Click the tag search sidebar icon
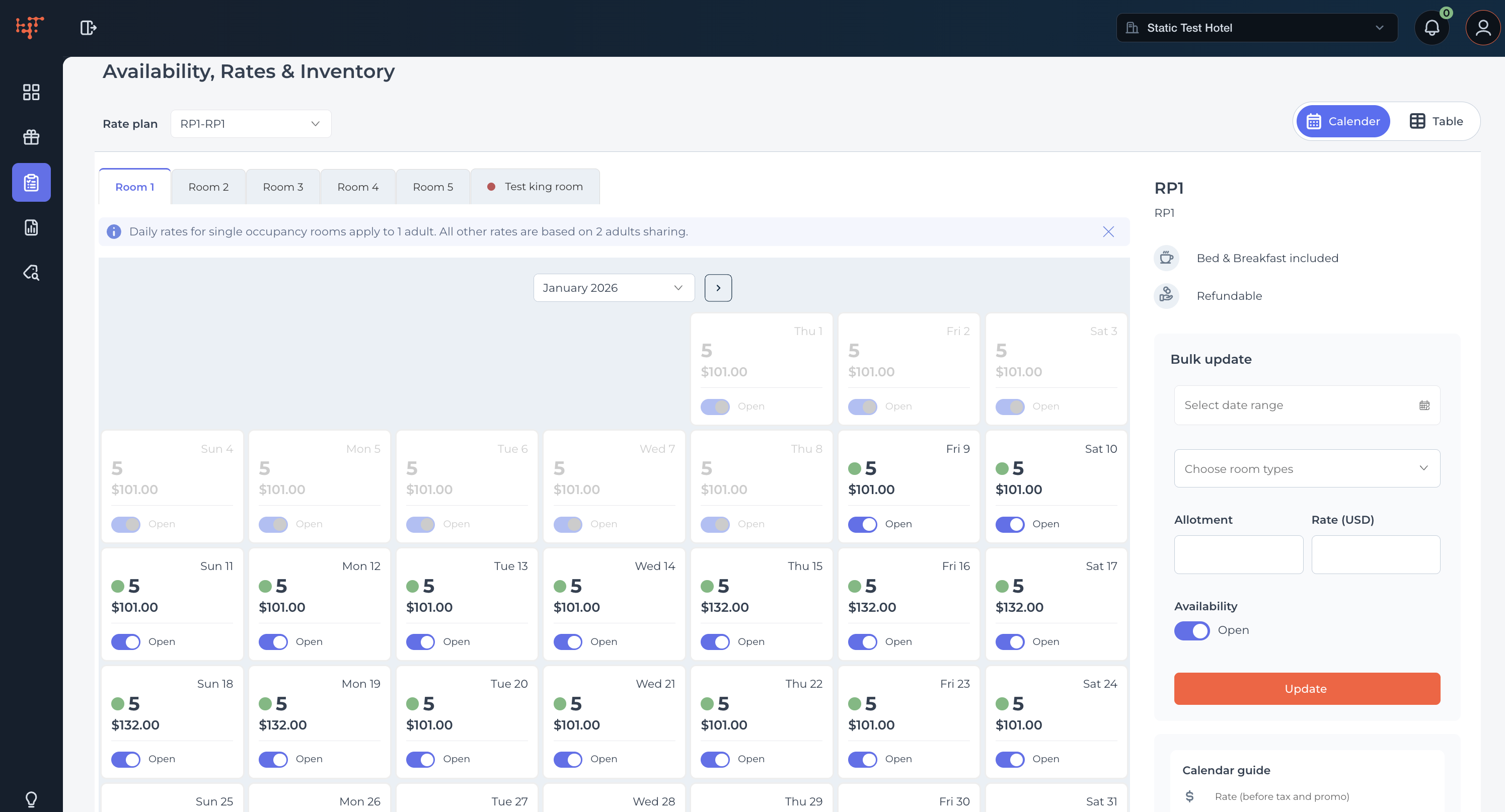The width and height of the screenshot is (1505, 812). (31, 273)
